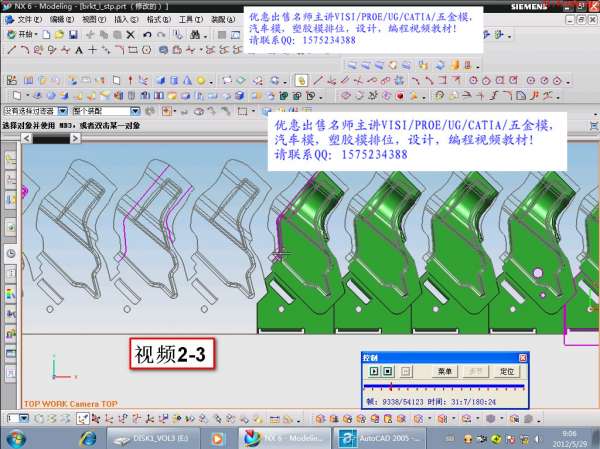Close the 控制 playback panel

523,358
